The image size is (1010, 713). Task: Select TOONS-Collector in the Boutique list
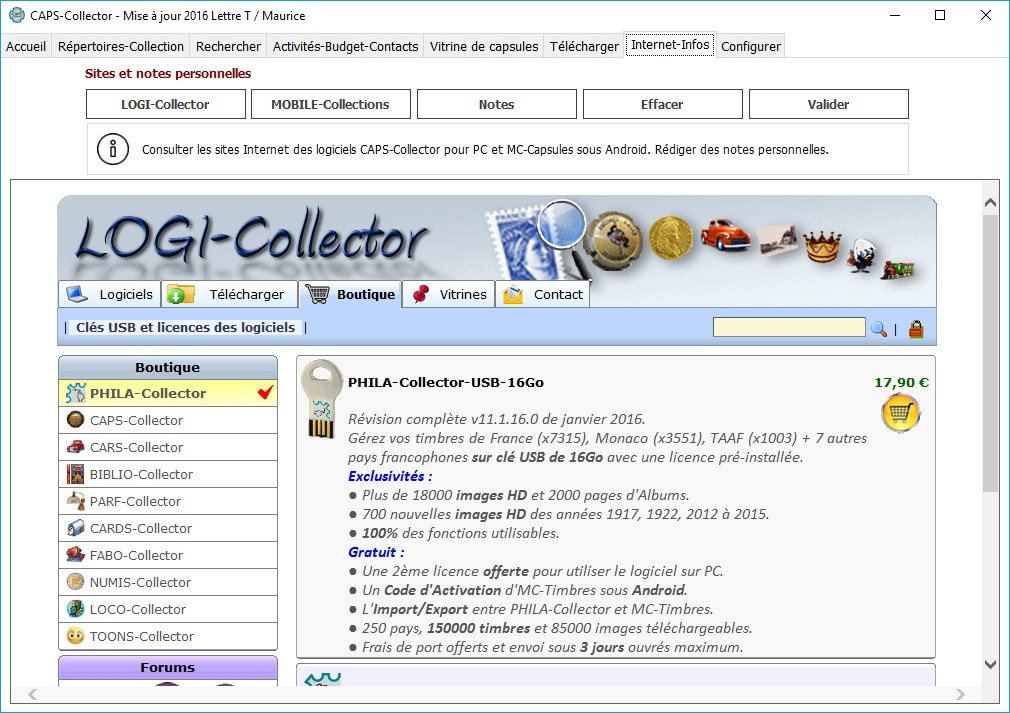click(x=168, y=636)
